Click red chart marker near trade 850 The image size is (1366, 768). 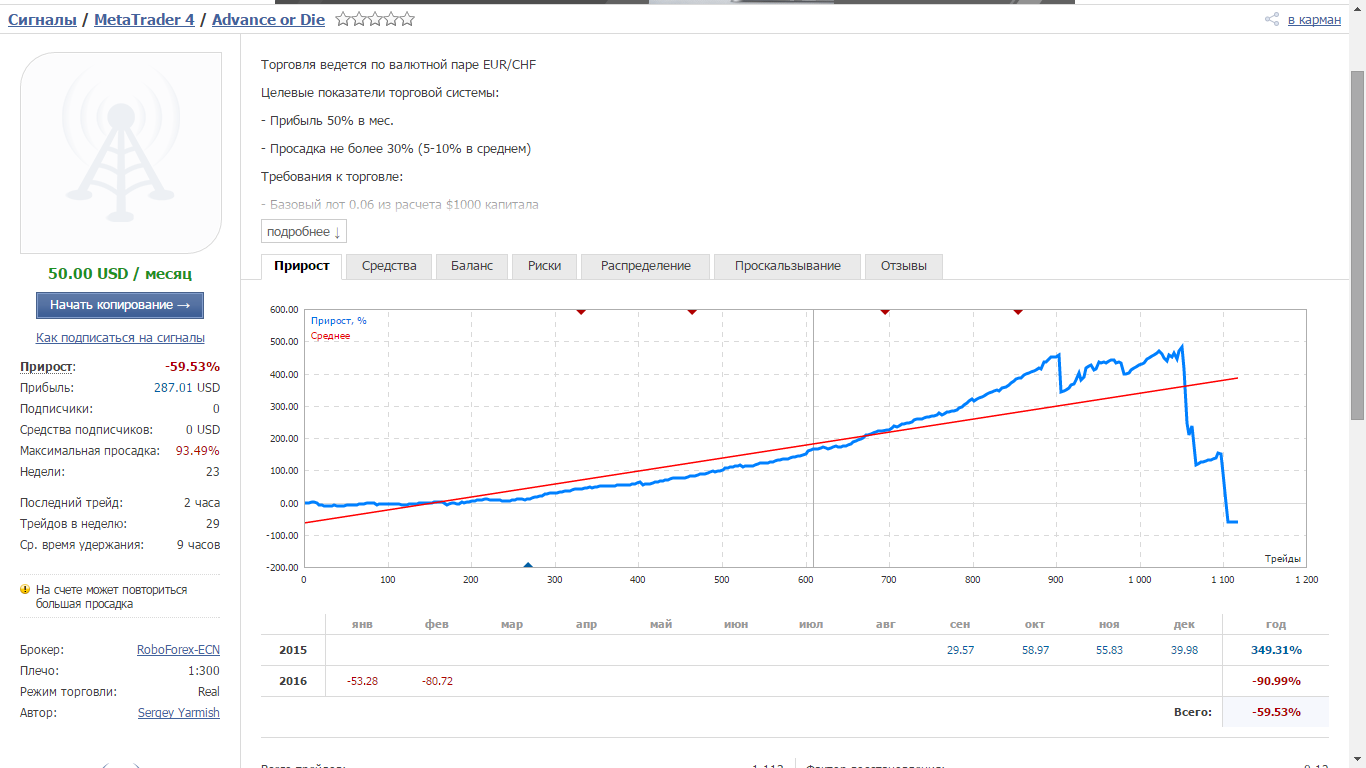(x=1018, y=312)
